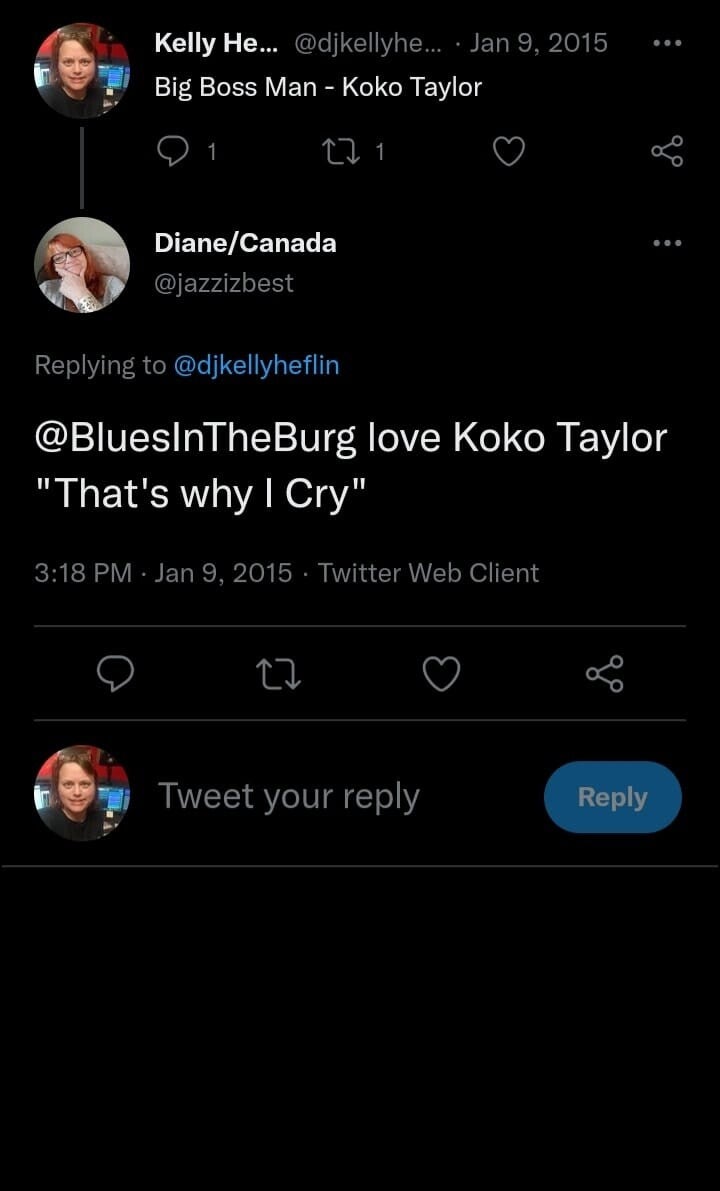The image size is (720, 1191).
Task: Open Kelly's profile picture on top tweet
Action: pos(82,71)
